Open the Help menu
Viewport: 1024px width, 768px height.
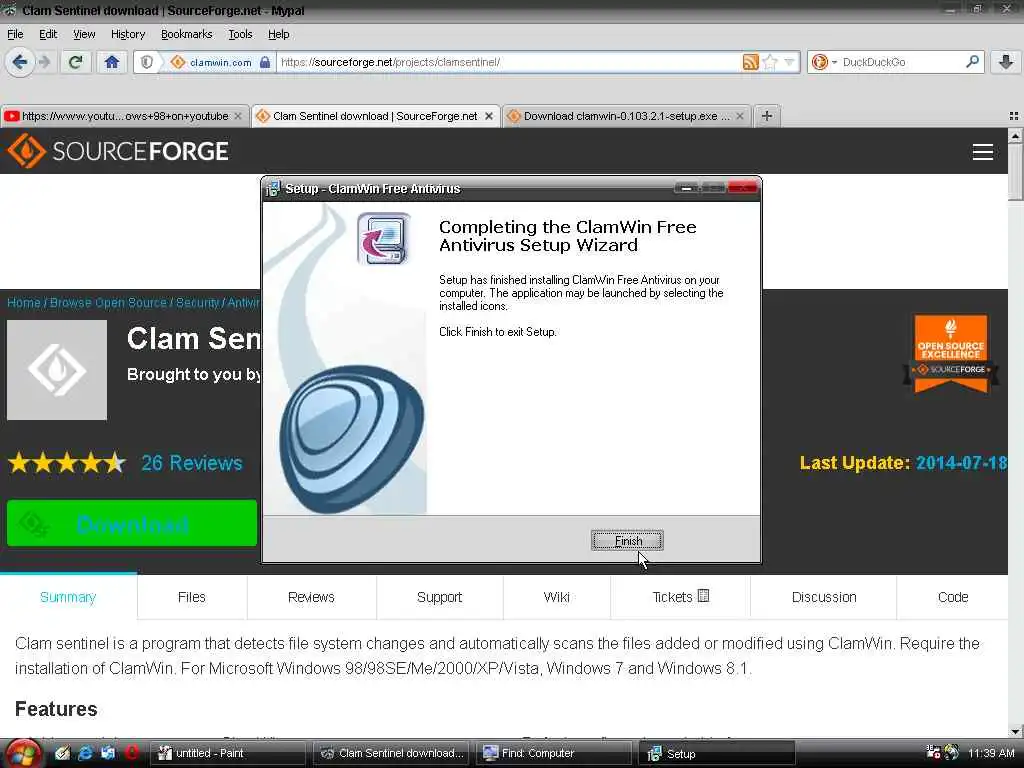pos(279,34)
